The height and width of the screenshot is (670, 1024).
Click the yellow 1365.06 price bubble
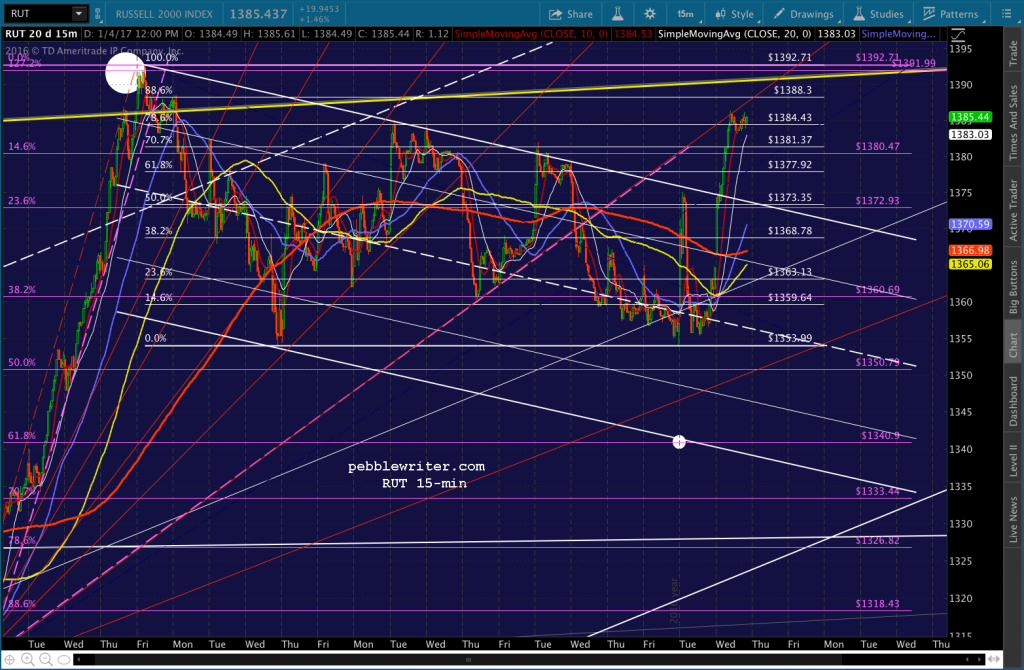click(x=970, y=264)
